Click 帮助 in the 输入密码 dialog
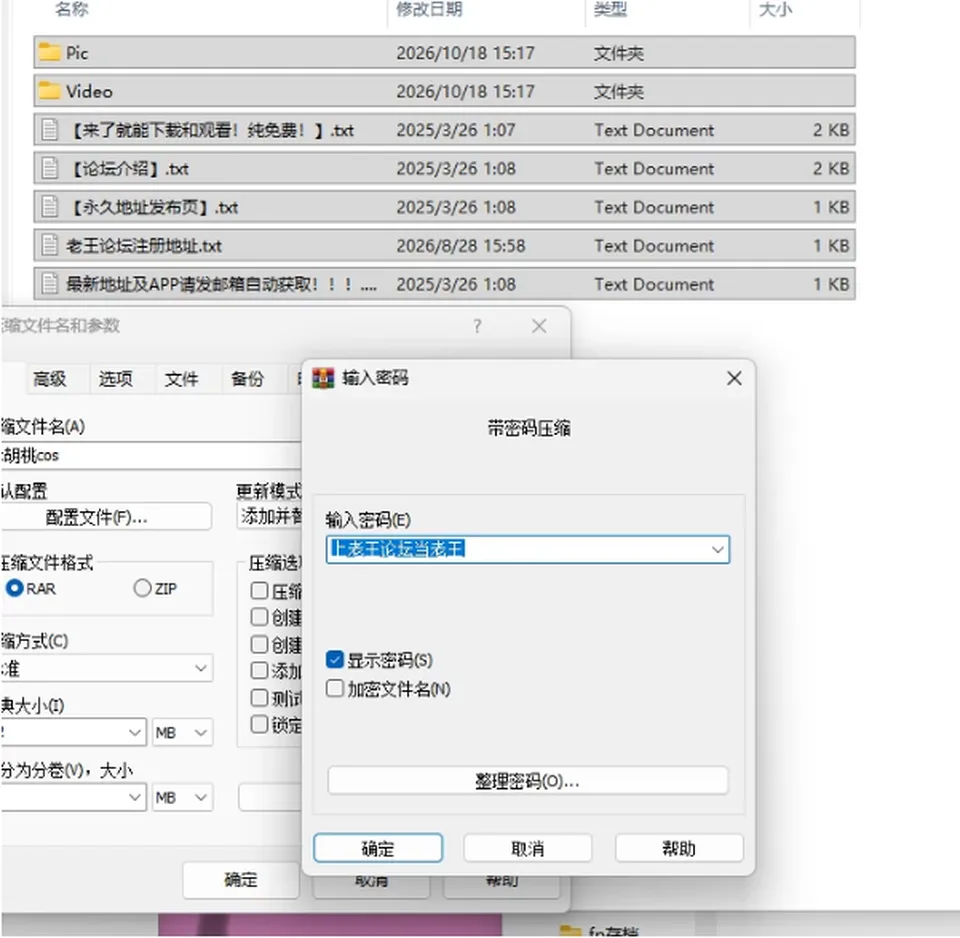 click(679, 849)
